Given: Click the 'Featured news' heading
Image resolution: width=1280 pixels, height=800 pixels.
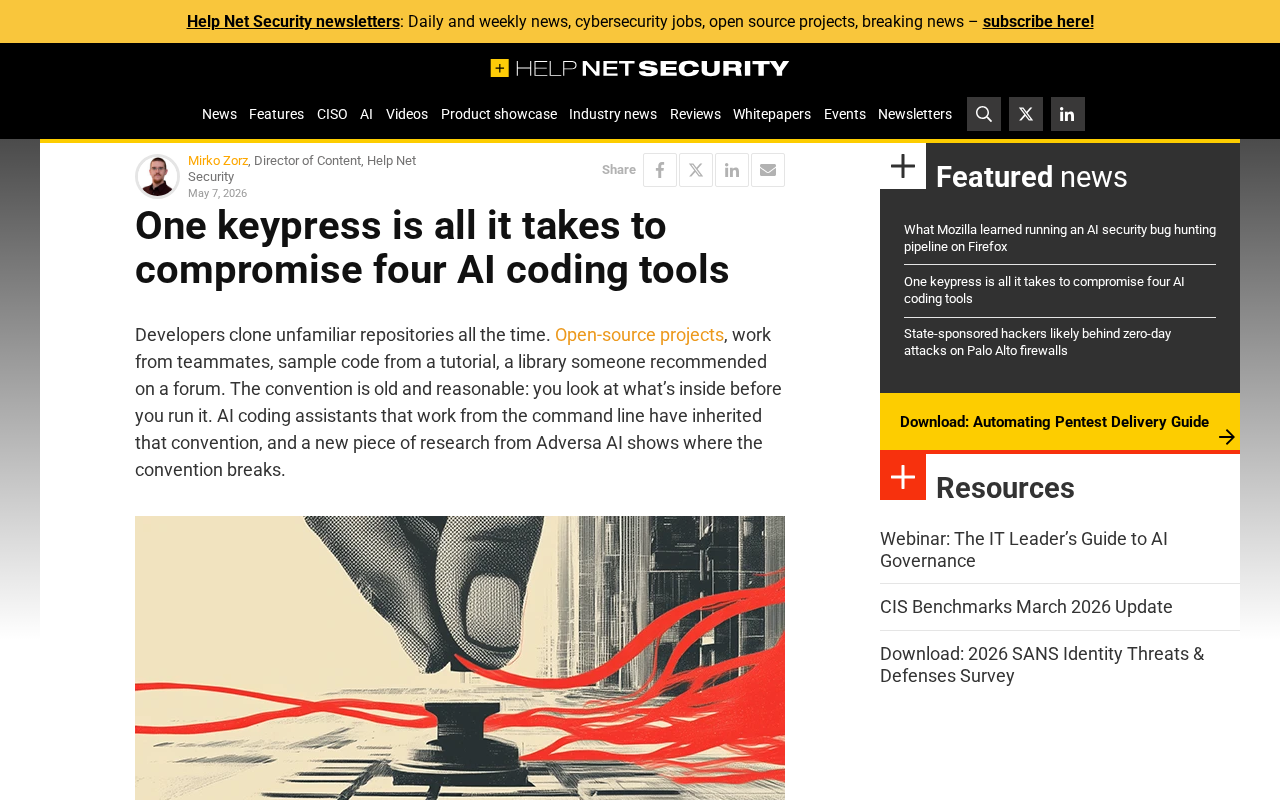Looking at the screenshot, I should pos(1032,177).
